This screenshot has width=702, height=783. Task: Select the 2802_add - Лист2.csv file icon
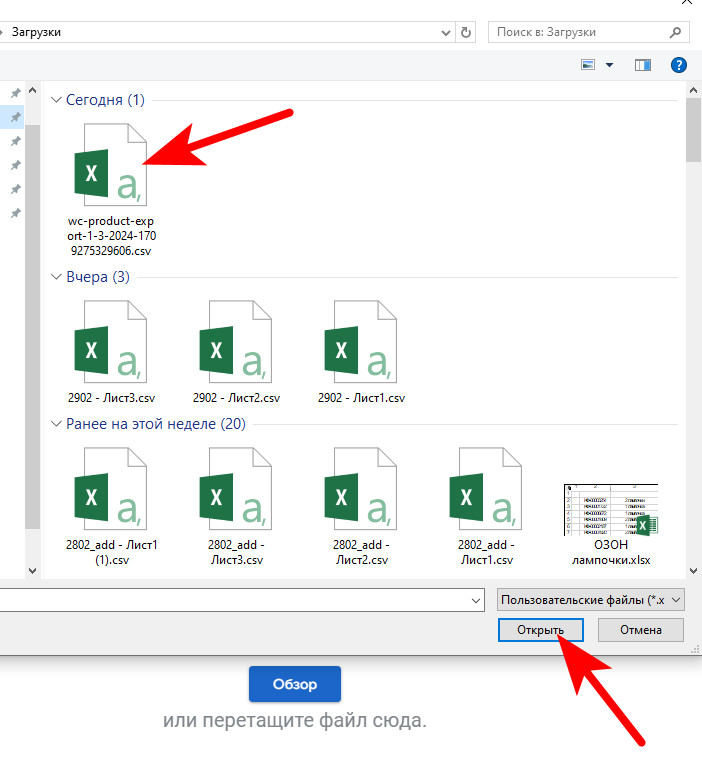point(360,488)
